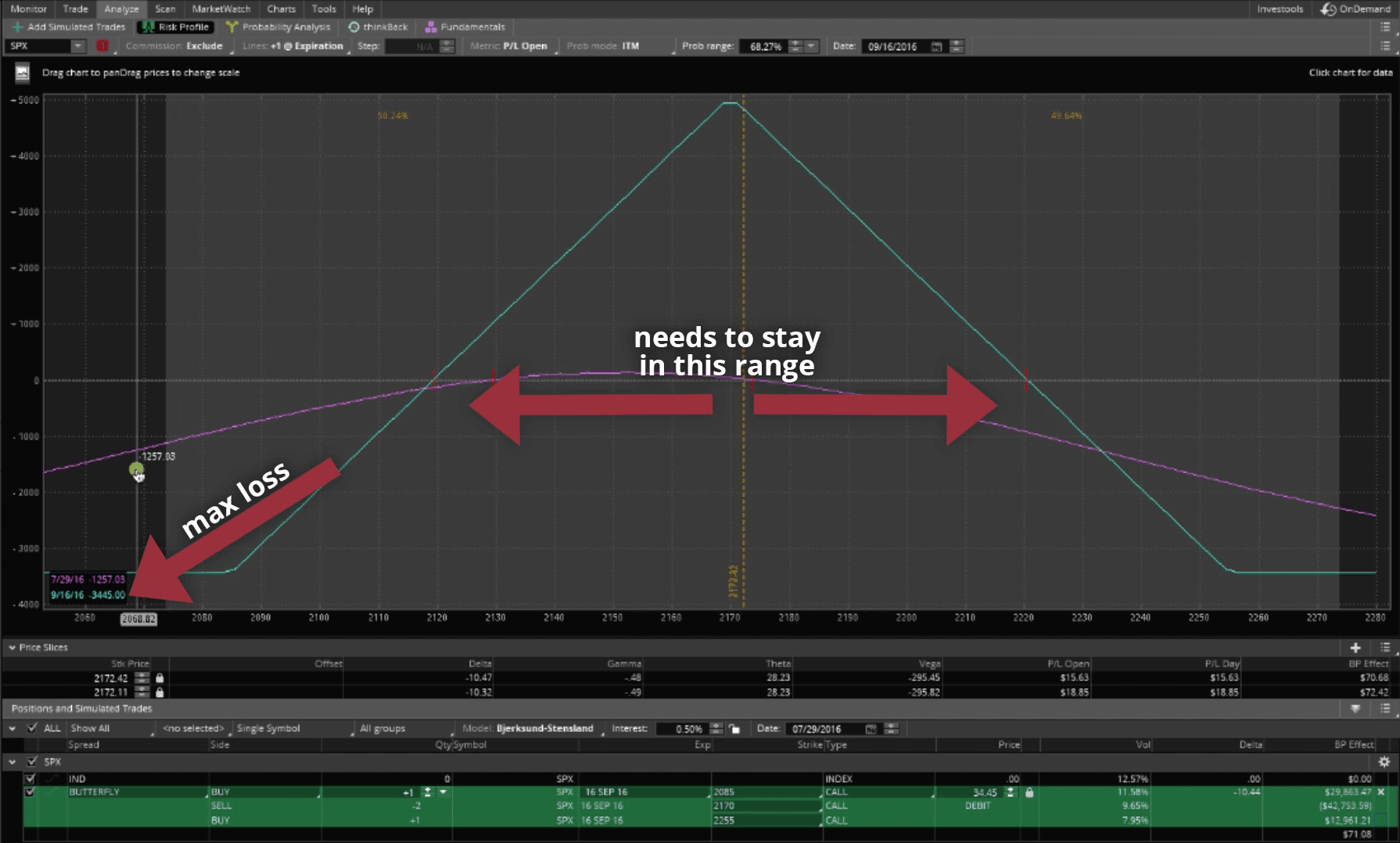
Task: Click Add Simulated Trades
Action: [x=68, y=27]
